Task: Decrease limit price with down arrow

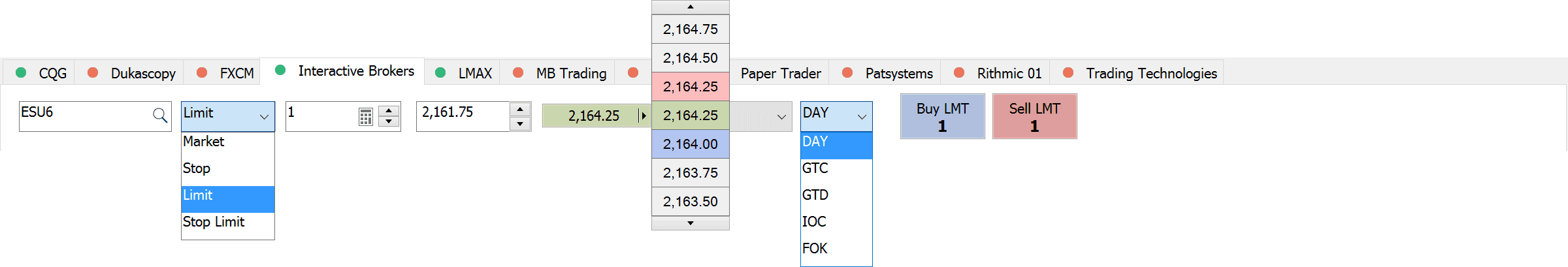Action: click(520, 123)
